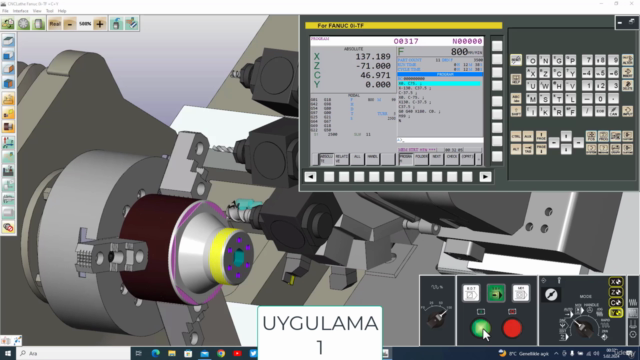Click the right arrow soft key button

[x=485, y=177]
